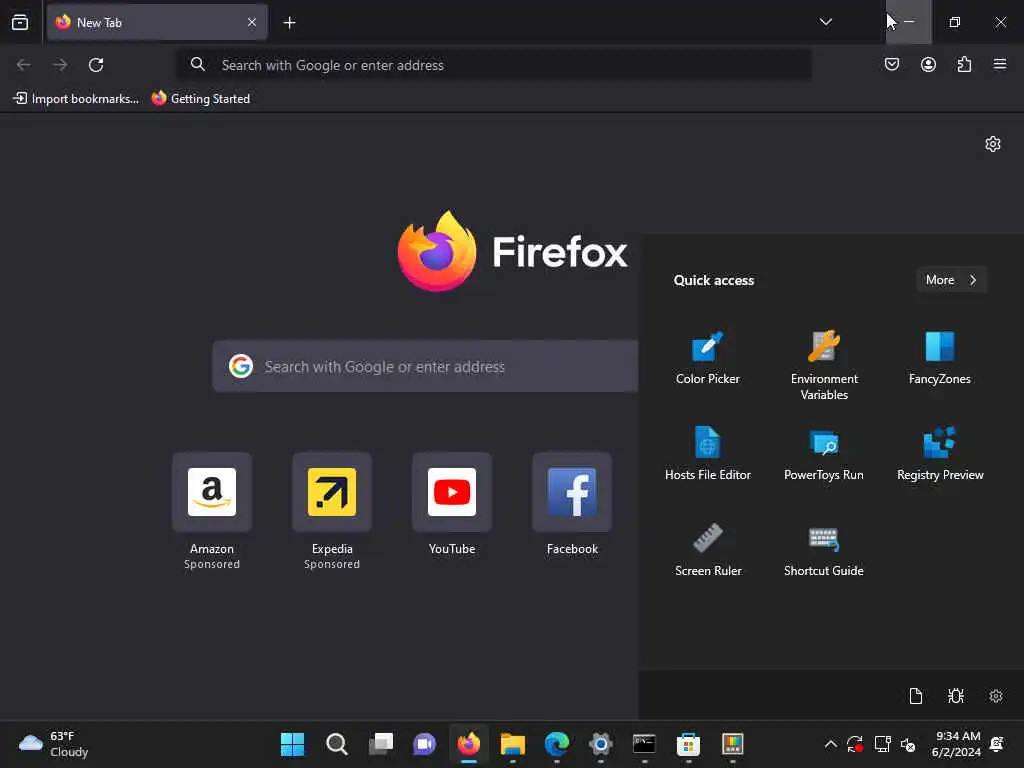Open a new Firefox tab with plus
1024x768 pixels.
click(289, 23)
